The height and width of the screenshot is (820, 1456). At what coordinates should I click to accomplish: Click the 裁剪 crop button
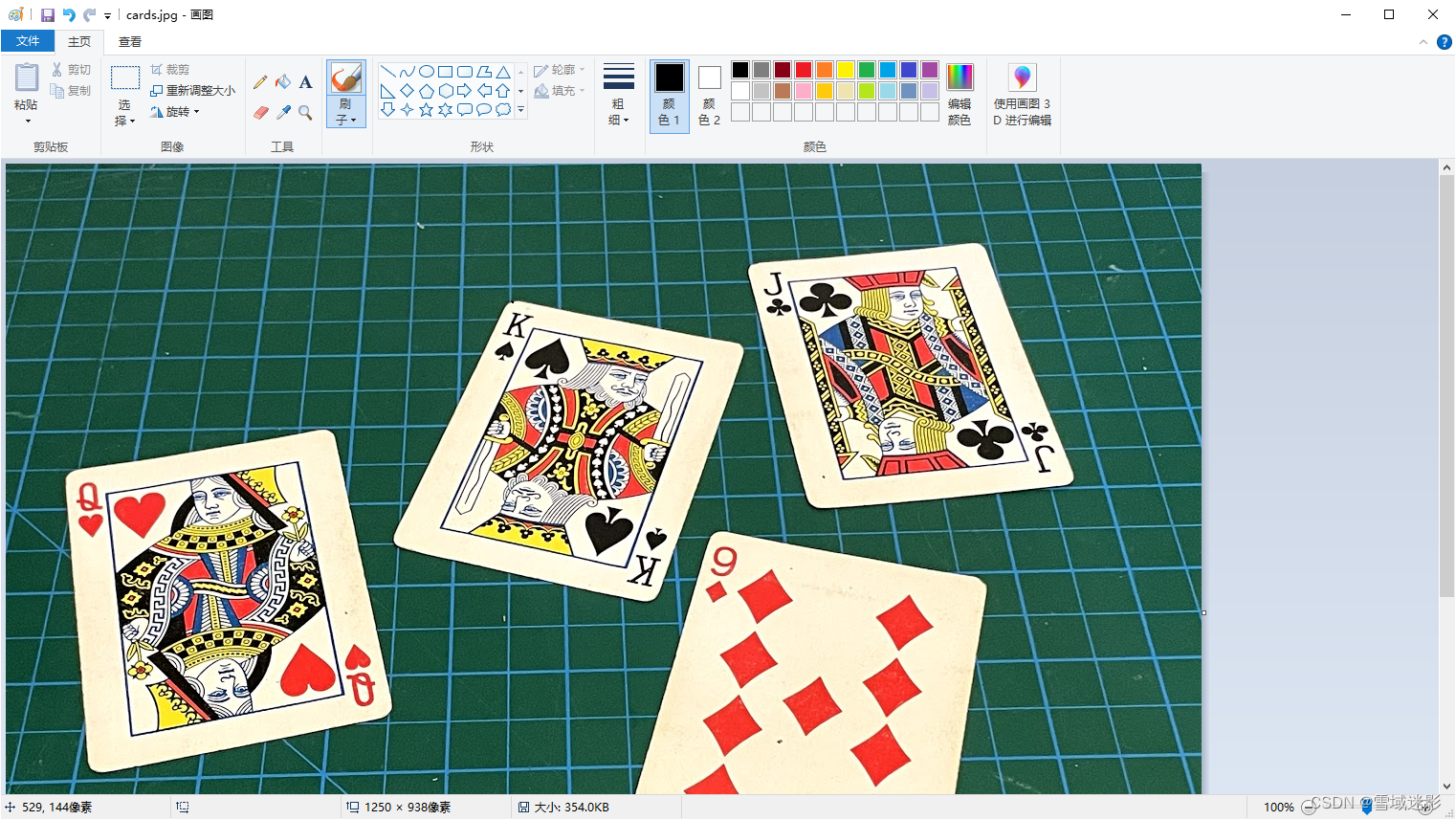(x=169, y=70)
